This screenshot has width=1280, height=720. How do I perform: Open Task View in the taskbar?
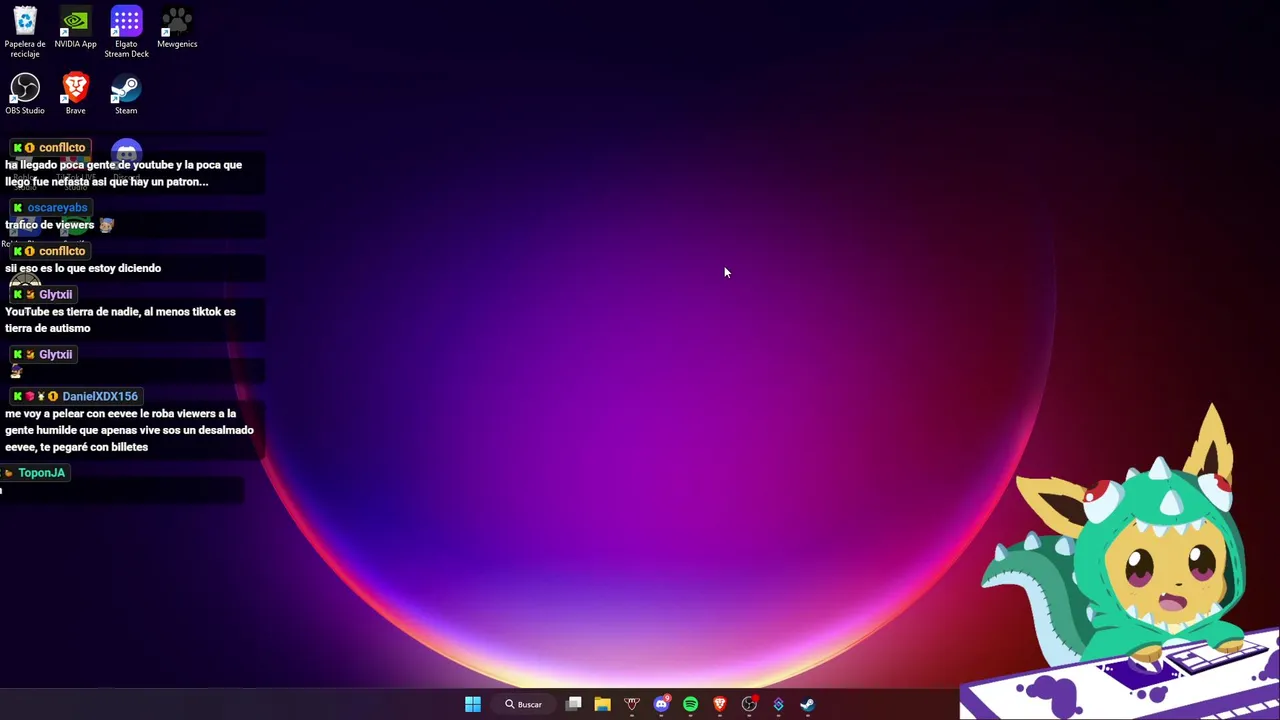(574, 704)
